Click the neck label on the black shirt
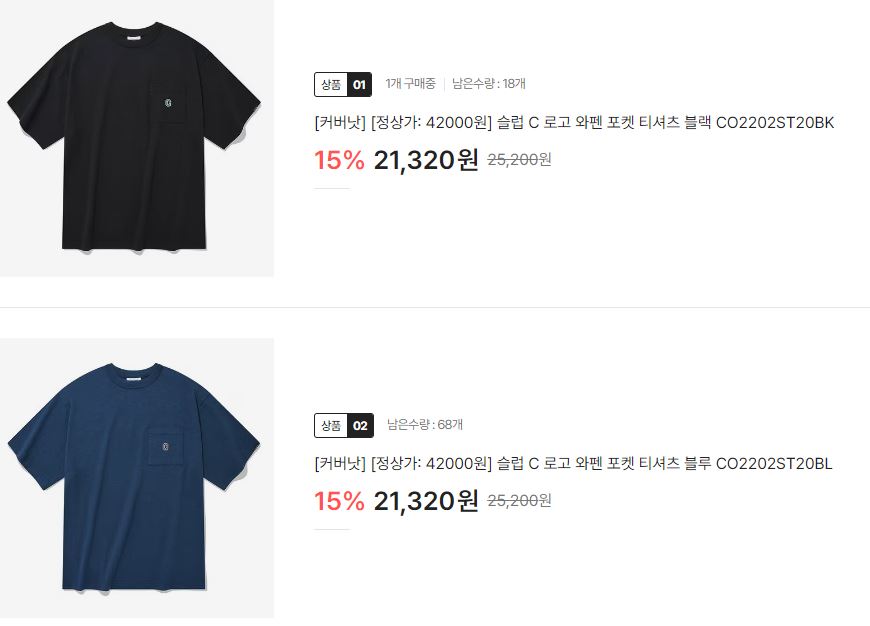The height and width of the screenshot is (626, 870). pyautogui.click(x=135, y=38)
